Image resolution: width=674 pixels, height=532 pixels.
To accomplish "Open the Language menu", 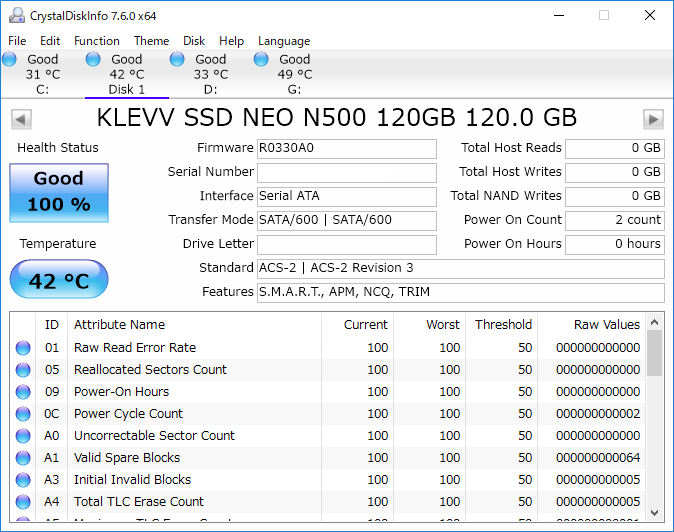I will pos(284,41).
